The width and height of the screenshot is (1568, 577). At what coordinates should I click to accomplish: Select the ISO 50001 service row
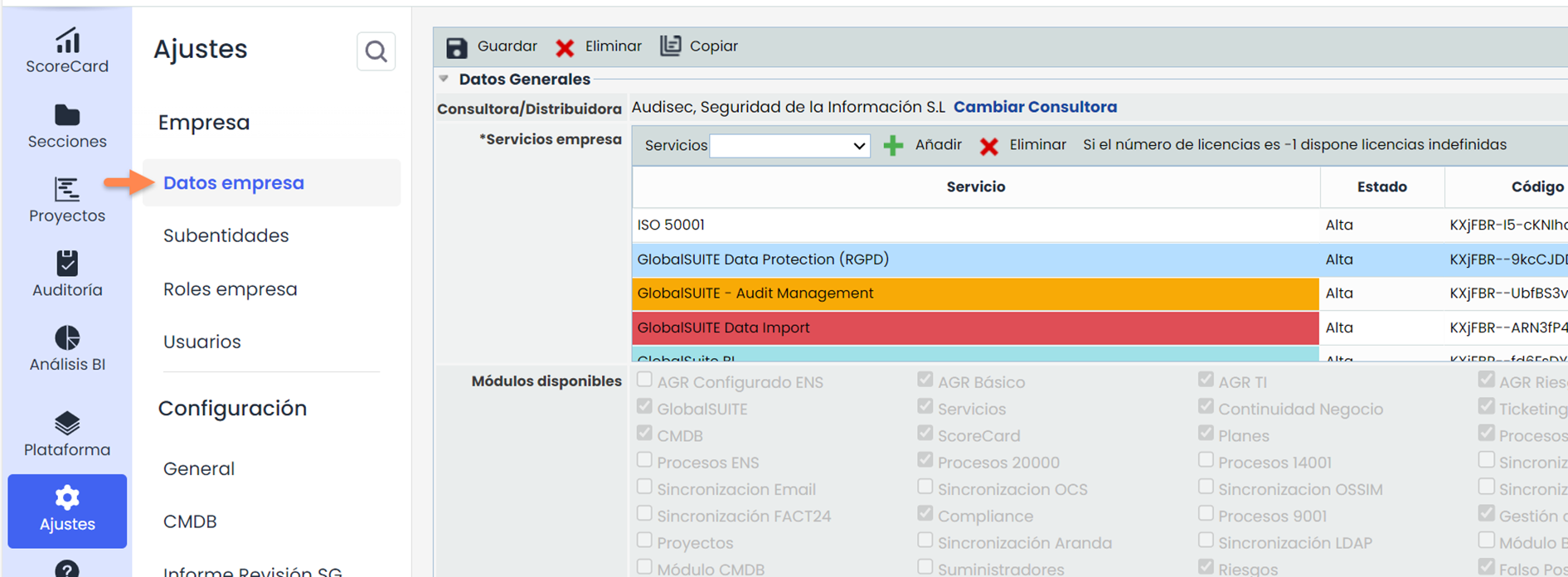[974, 225]
